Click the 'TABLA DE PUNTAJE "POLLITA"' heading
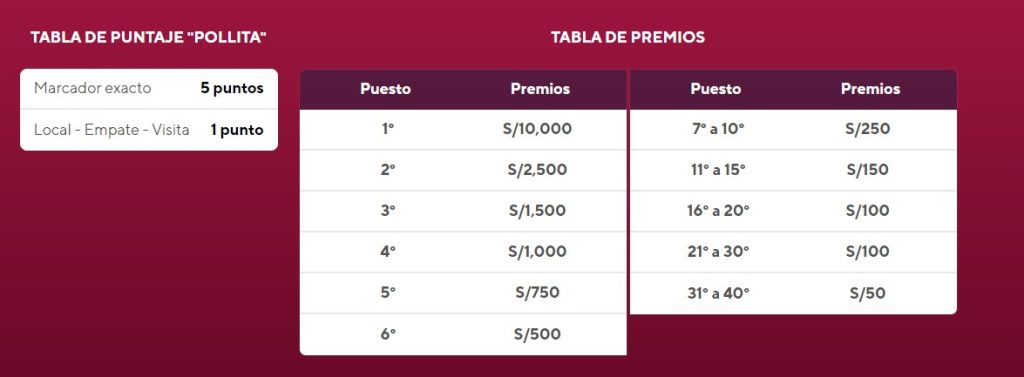The height and width of the screenshot is (377, 1024). coord(149,37)
